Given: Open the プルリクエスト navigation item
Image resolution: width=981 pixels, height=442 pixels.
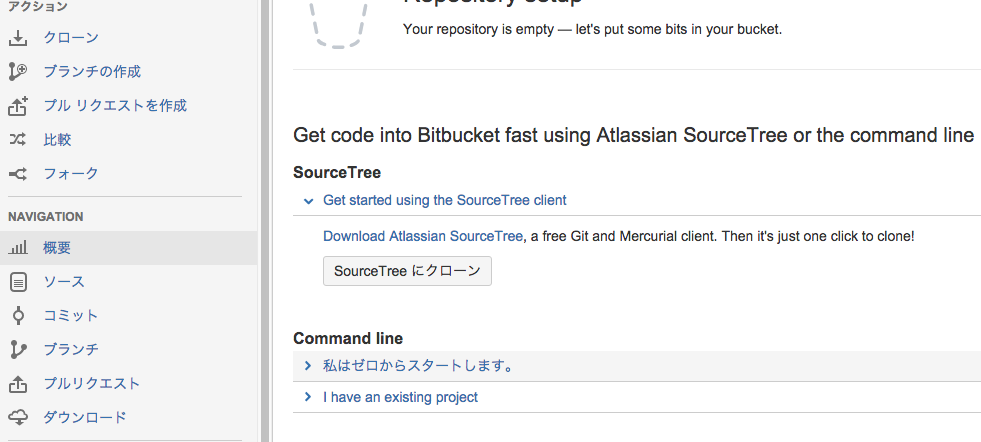Looking at the screenshot, I should coord(91,384).
